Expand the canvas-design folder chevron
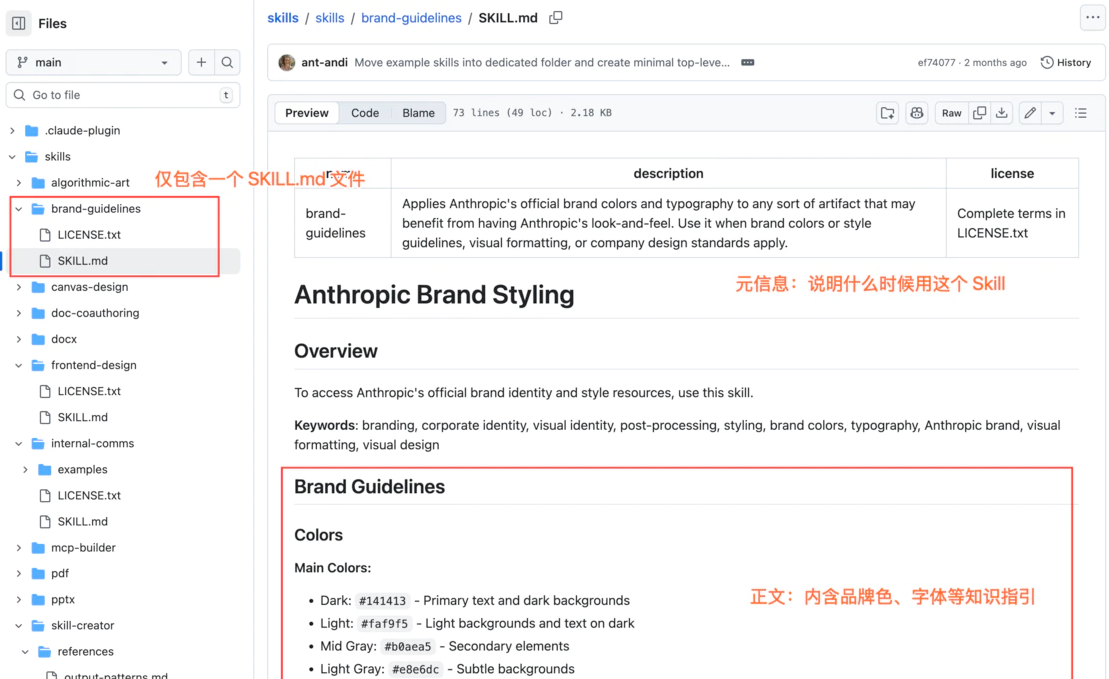 click(x=19, y=287)
